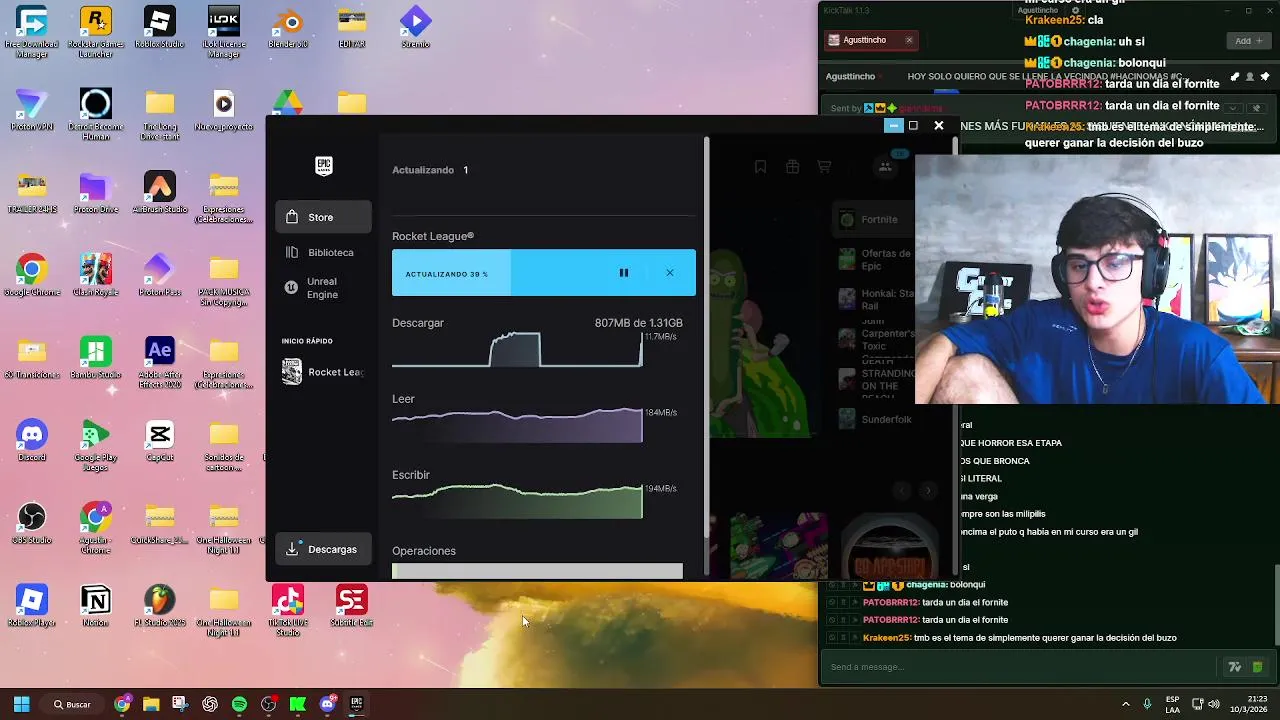This screenshot has height=720, width=1280.
Task: Open Biblioteca in Epic sidebar
Action: coord(323,253)
